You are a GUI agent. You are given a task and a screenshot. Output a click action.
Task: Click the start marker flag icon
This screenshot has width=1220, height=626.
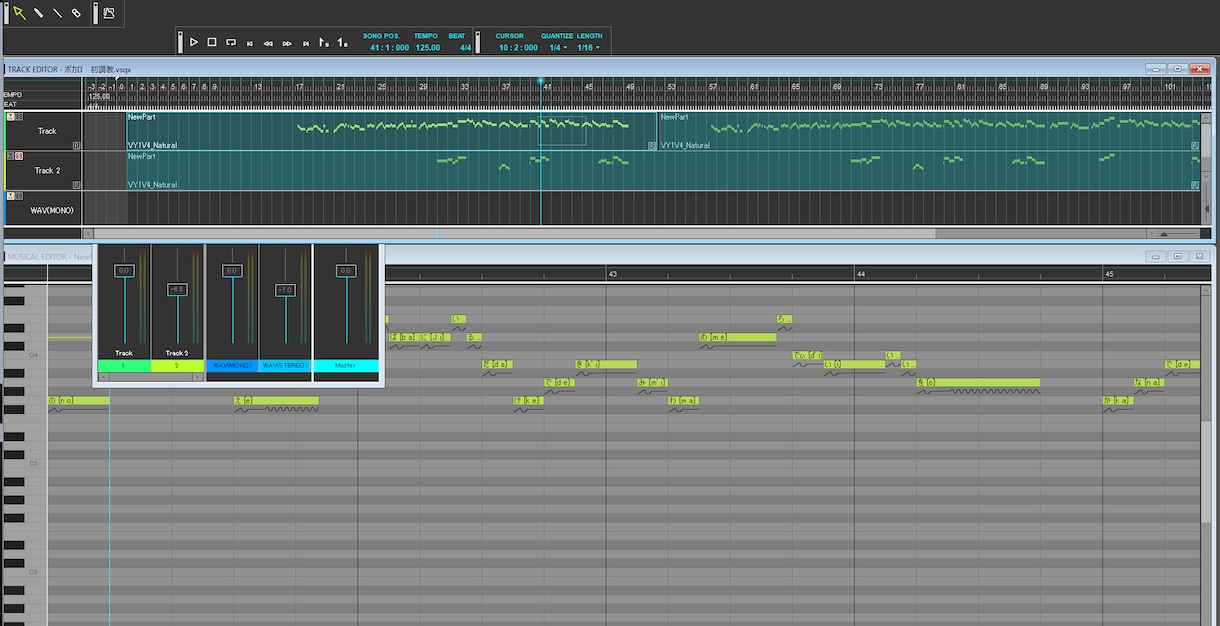(324, 42)
